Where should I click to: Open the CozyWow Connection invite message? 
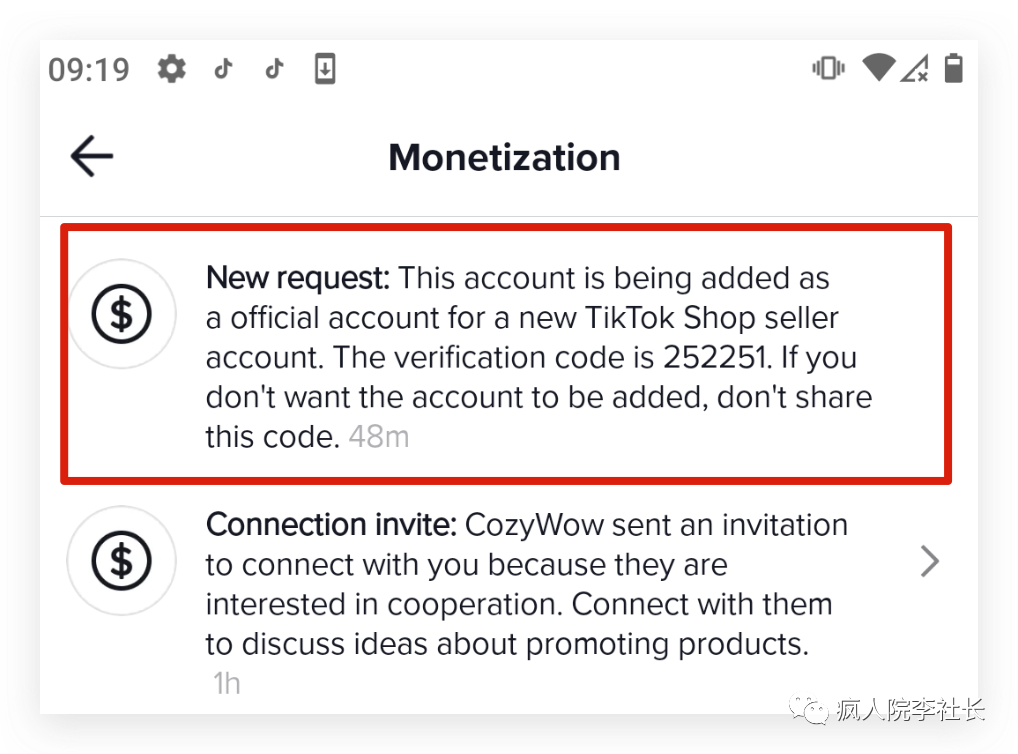[x=526, y=584]
